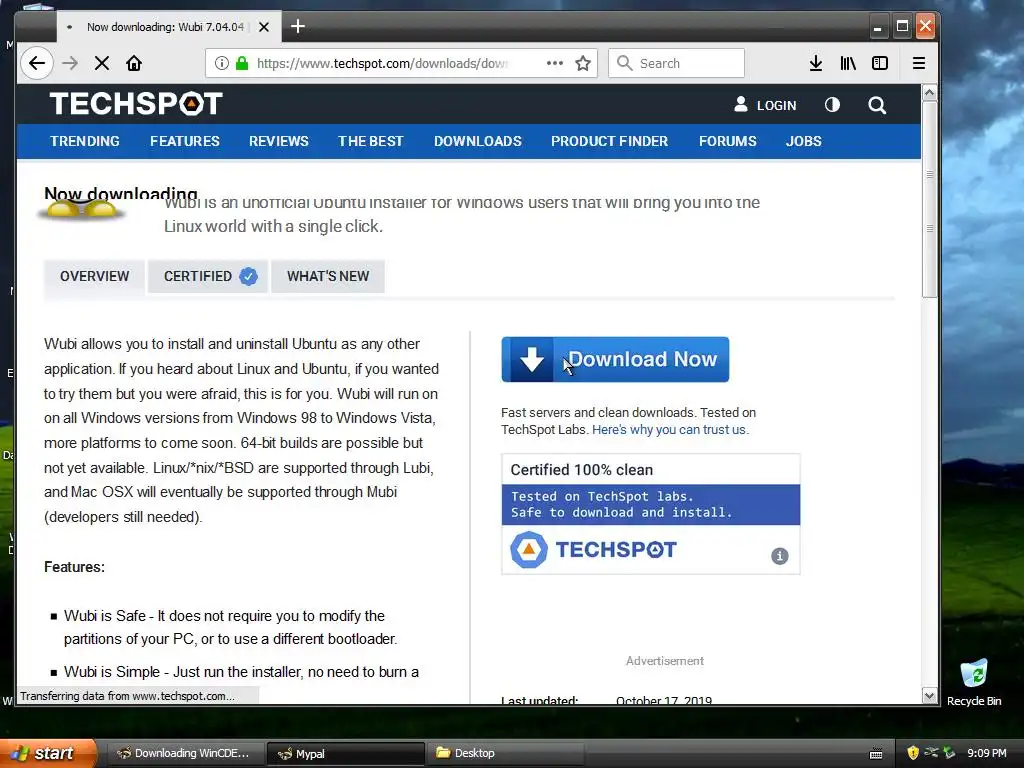
Task: Click the 9:09 PM system clock
Action: pos(987,753)
